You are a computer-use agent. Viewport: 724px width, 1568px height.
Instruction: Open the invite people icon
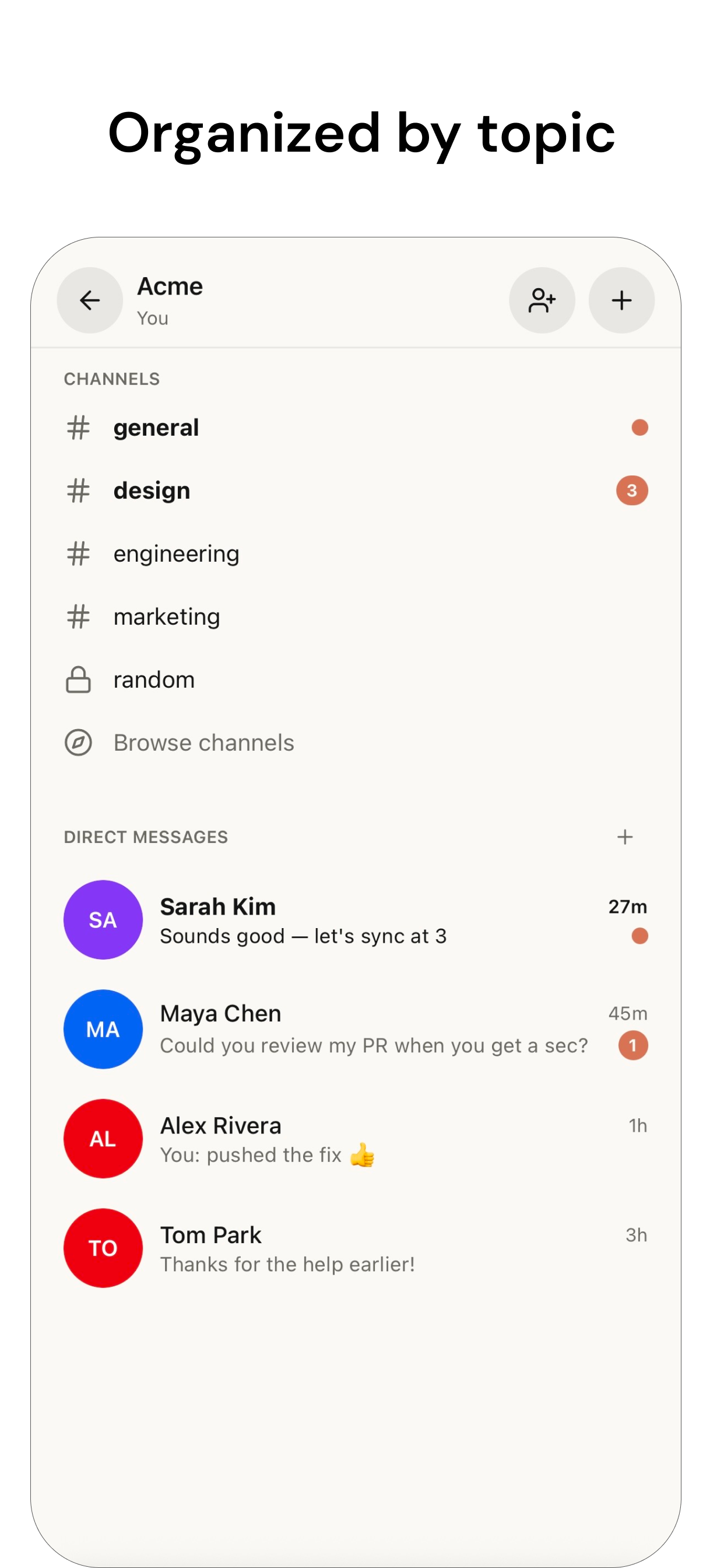[542, 300]
